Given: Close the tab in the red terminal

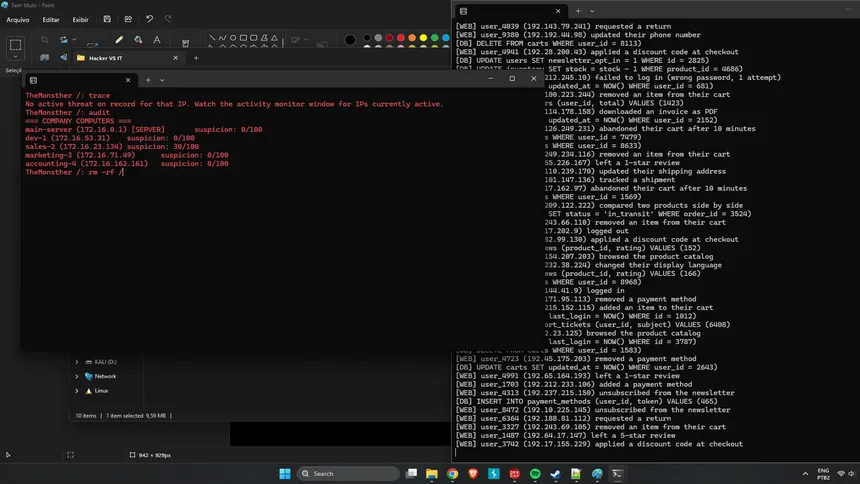Looking at the screenshot, I should click(x=128, y=80).
